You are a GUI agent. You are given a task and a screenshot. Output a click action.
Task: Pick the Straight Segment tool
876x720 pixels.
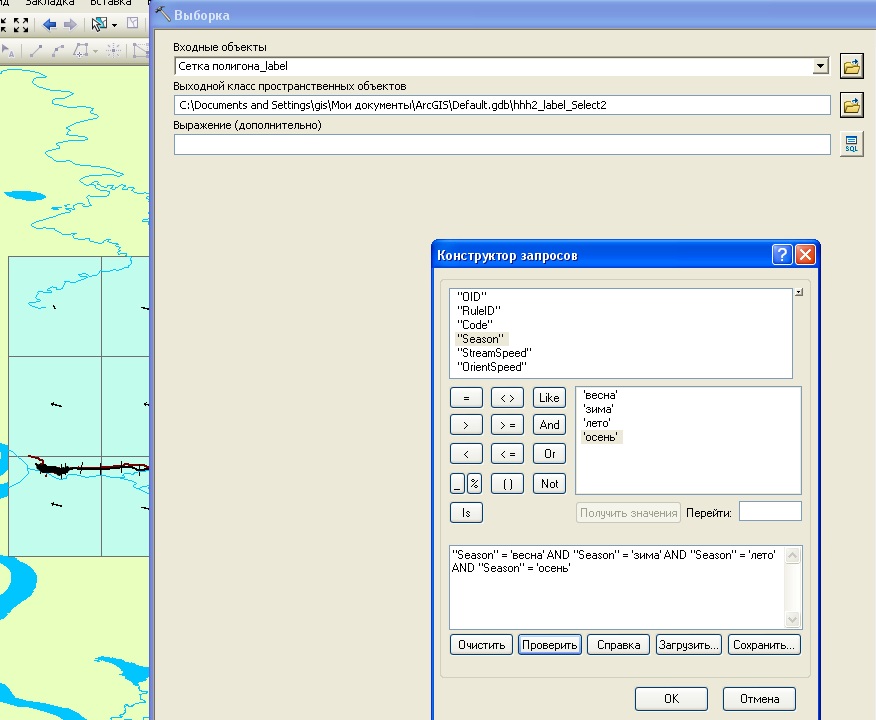point(36,51)
